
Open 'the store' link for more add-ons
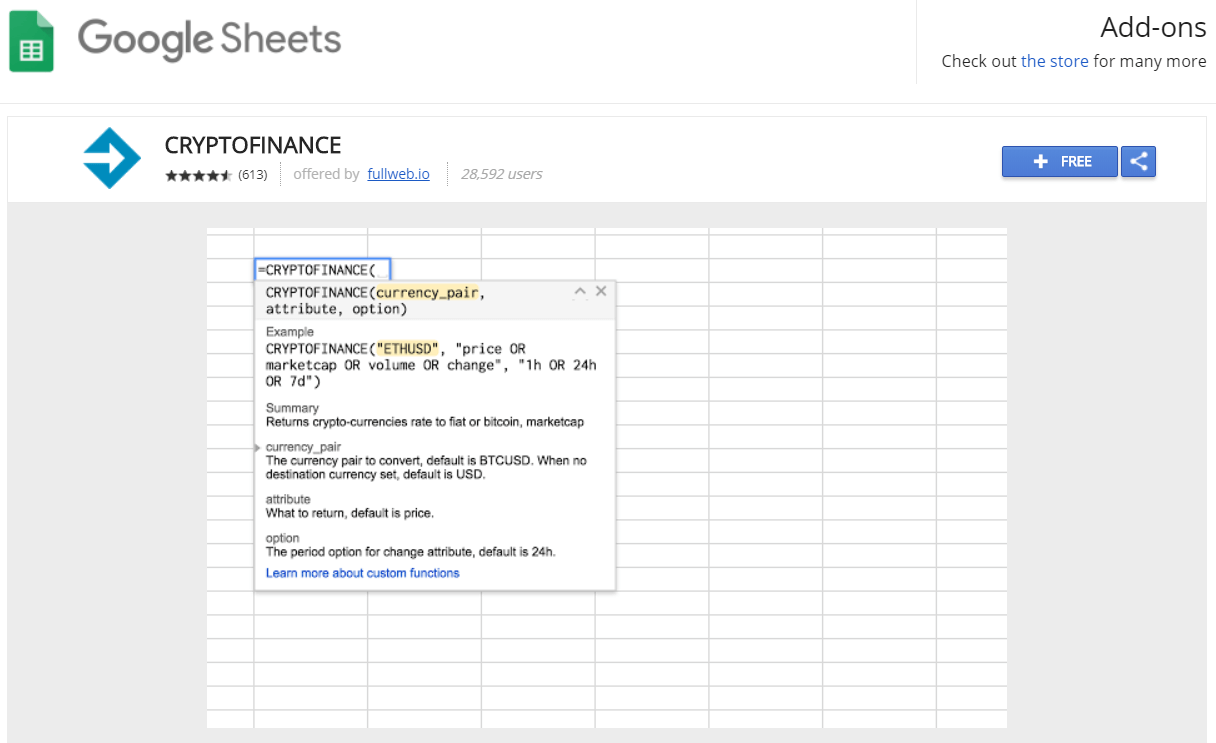click(x=1054, y=61)
